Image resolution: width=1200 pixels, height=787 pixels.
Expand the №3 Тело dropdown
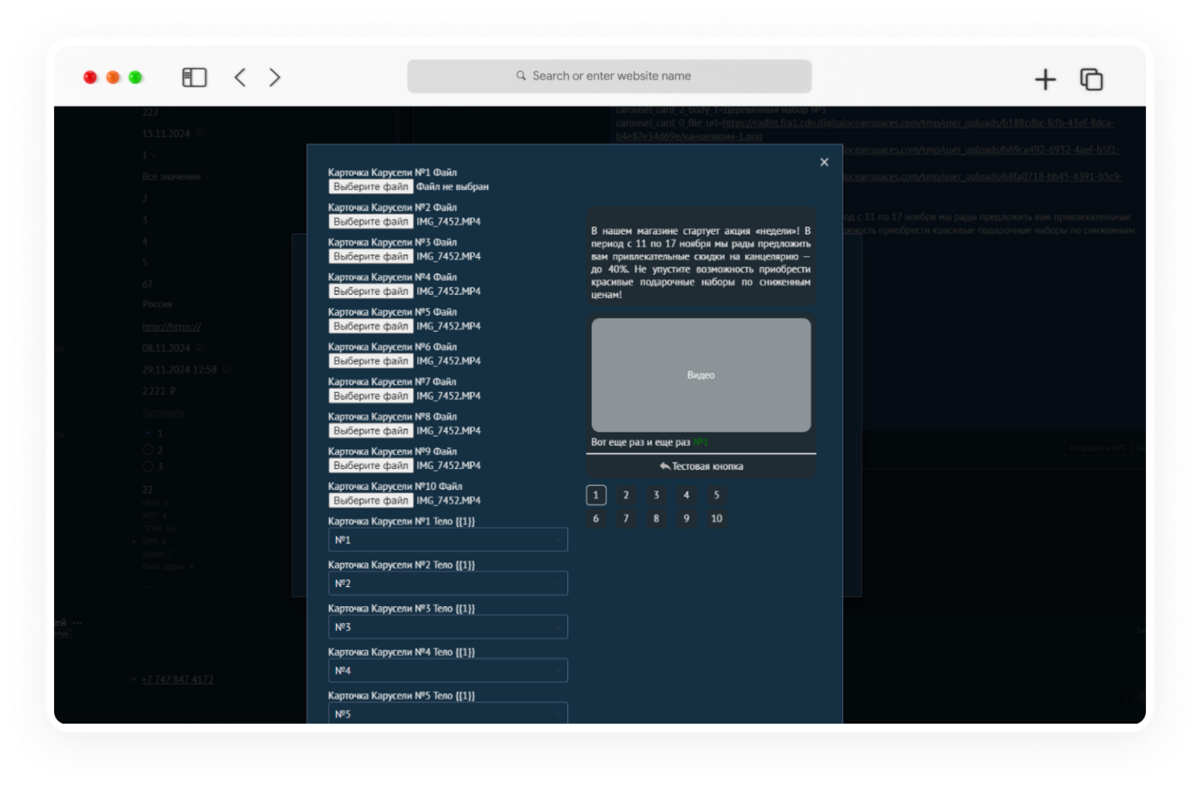click(448, 627)
